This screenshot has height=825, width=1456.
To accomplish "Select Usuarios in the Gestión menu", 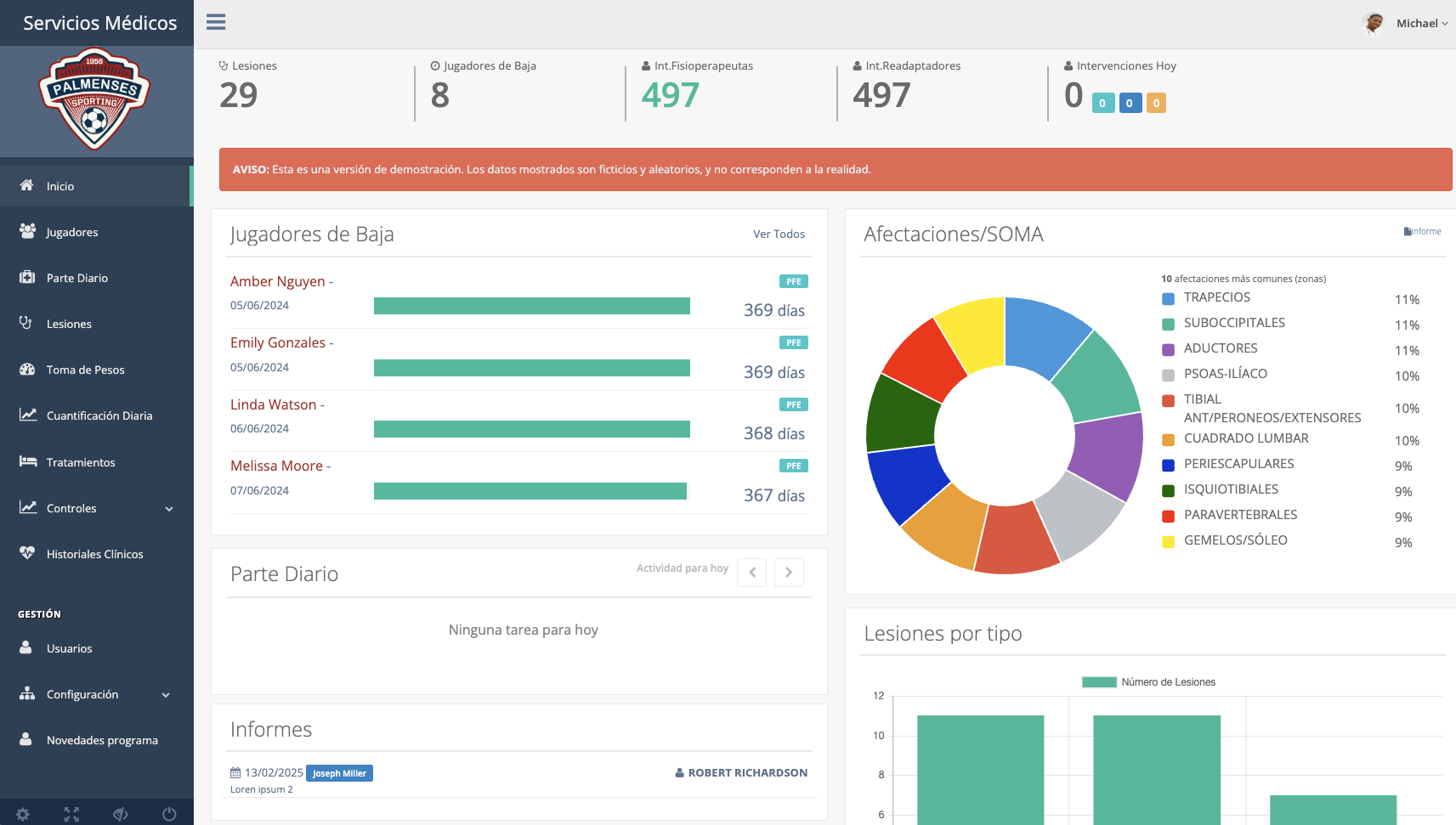I will click(x=69, y=648).
